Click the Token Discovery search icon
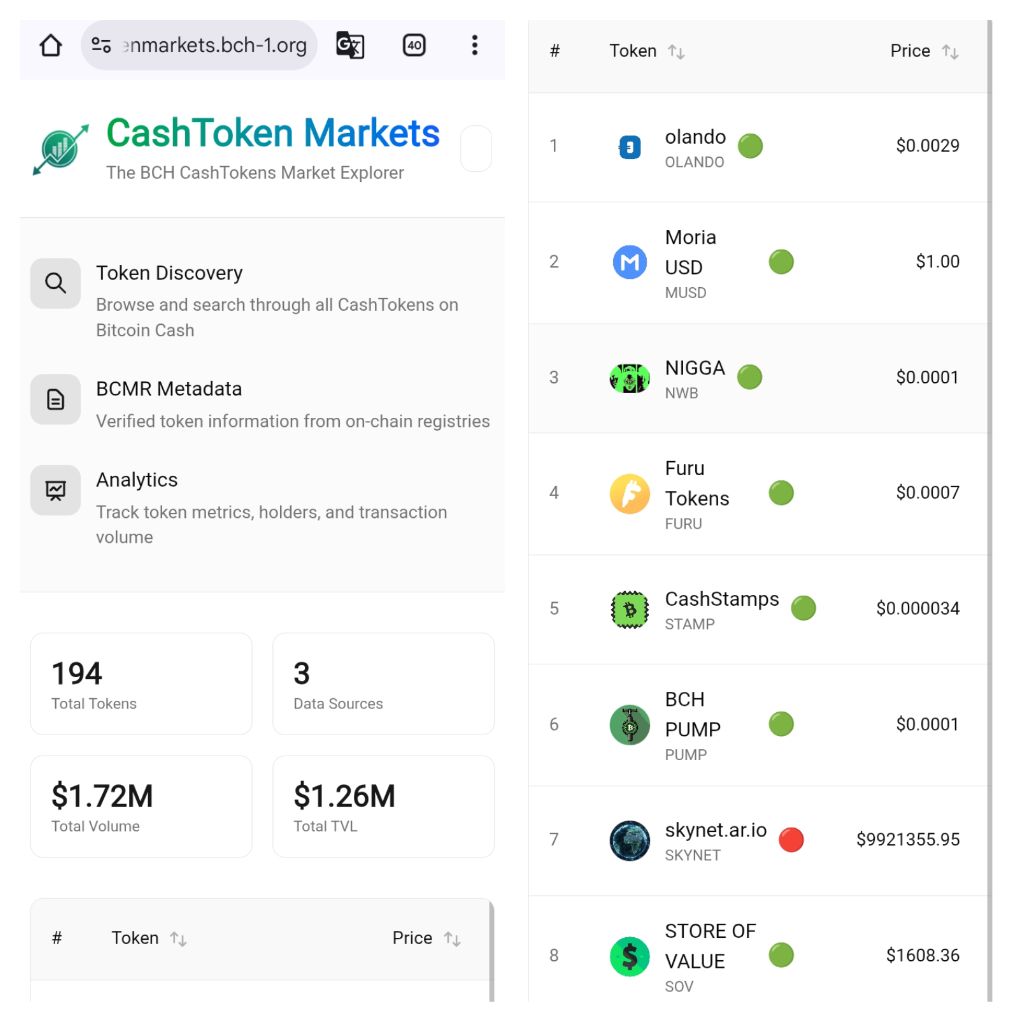 (x=56, y=284)
